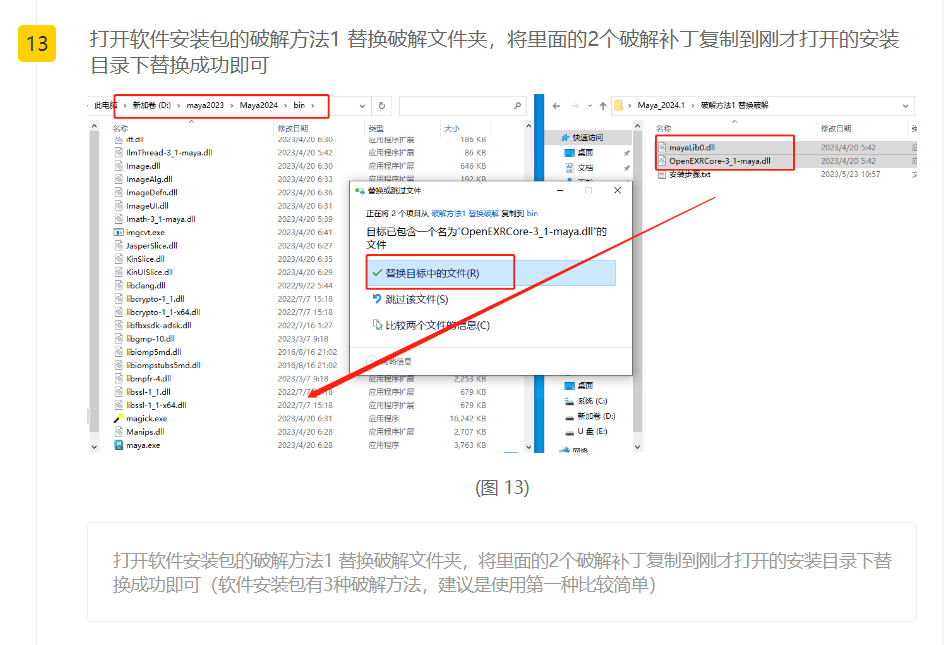Screen dimensions: 944x645
Task: Open recent locations dropdown in Maya_2024.1 window
Action: click(x=589, y=106)
